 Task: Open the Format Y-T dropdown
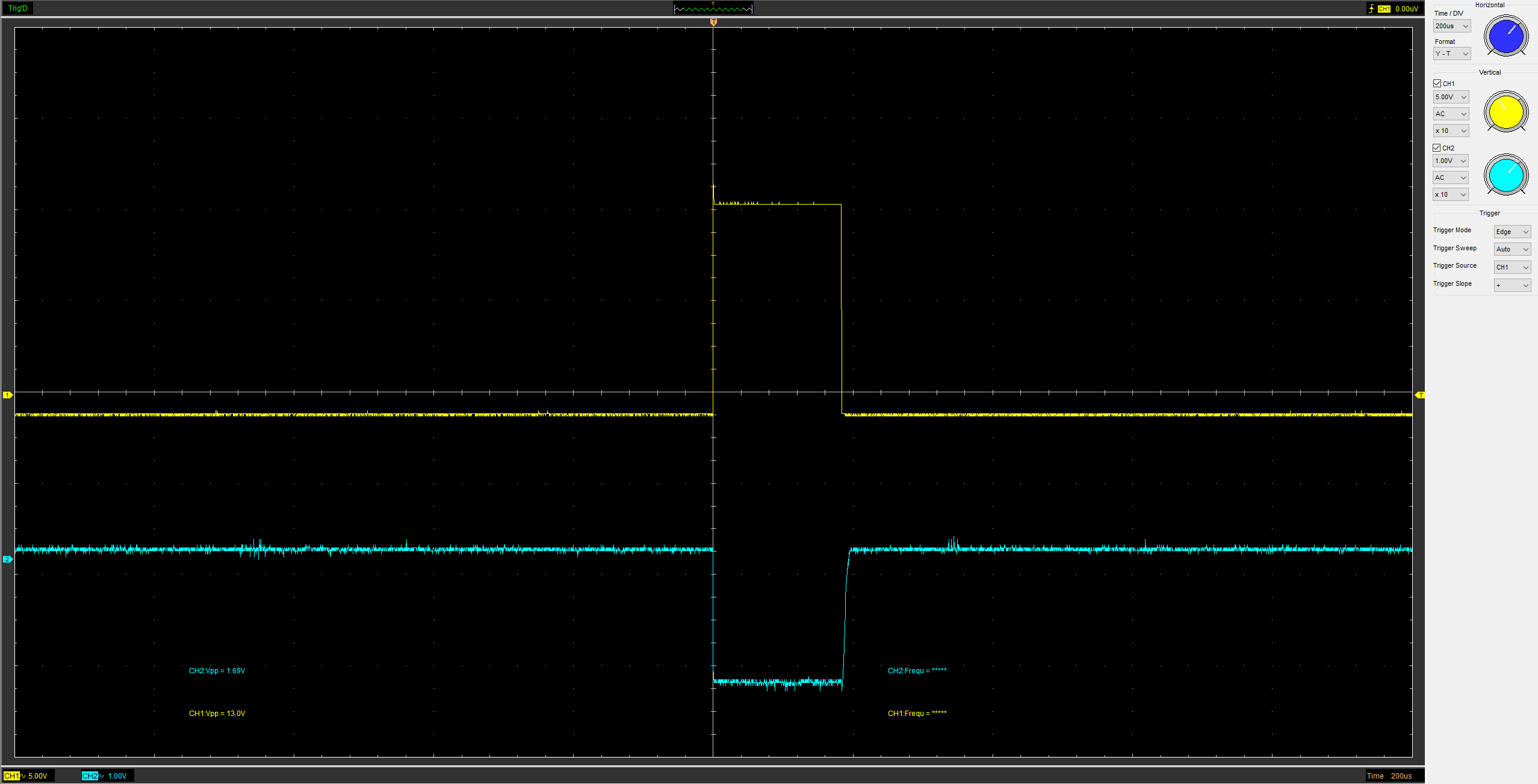1451,54
